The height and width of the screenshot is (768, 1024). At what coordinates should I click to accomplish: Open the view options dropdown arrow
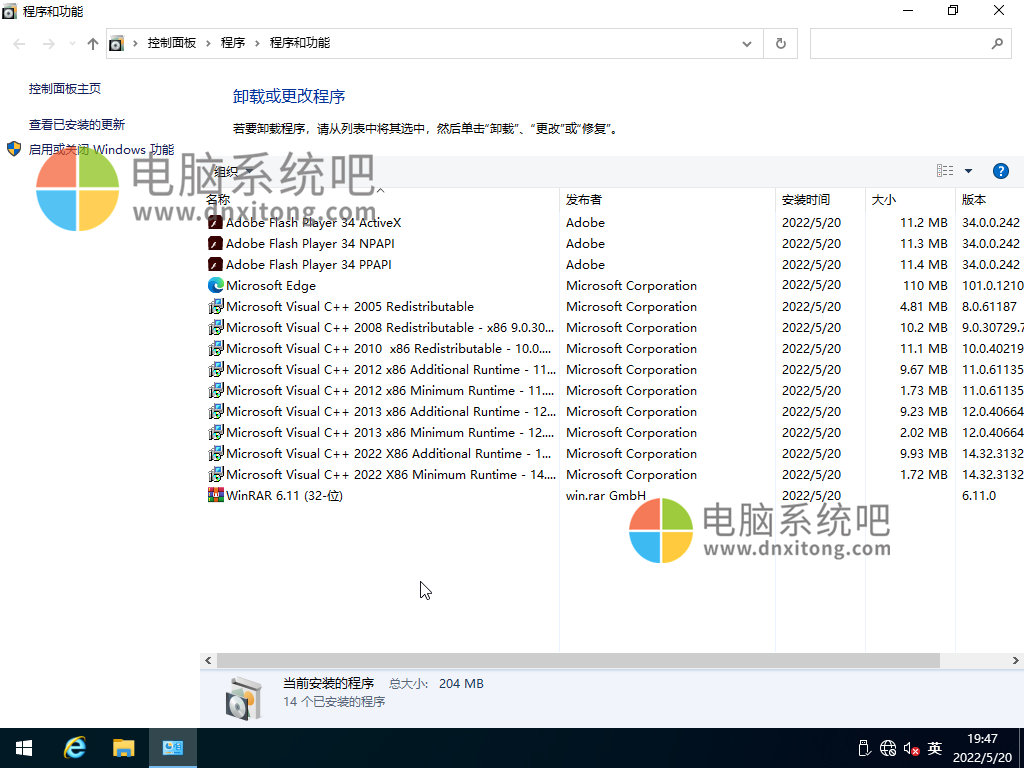[x=968, y=171]
